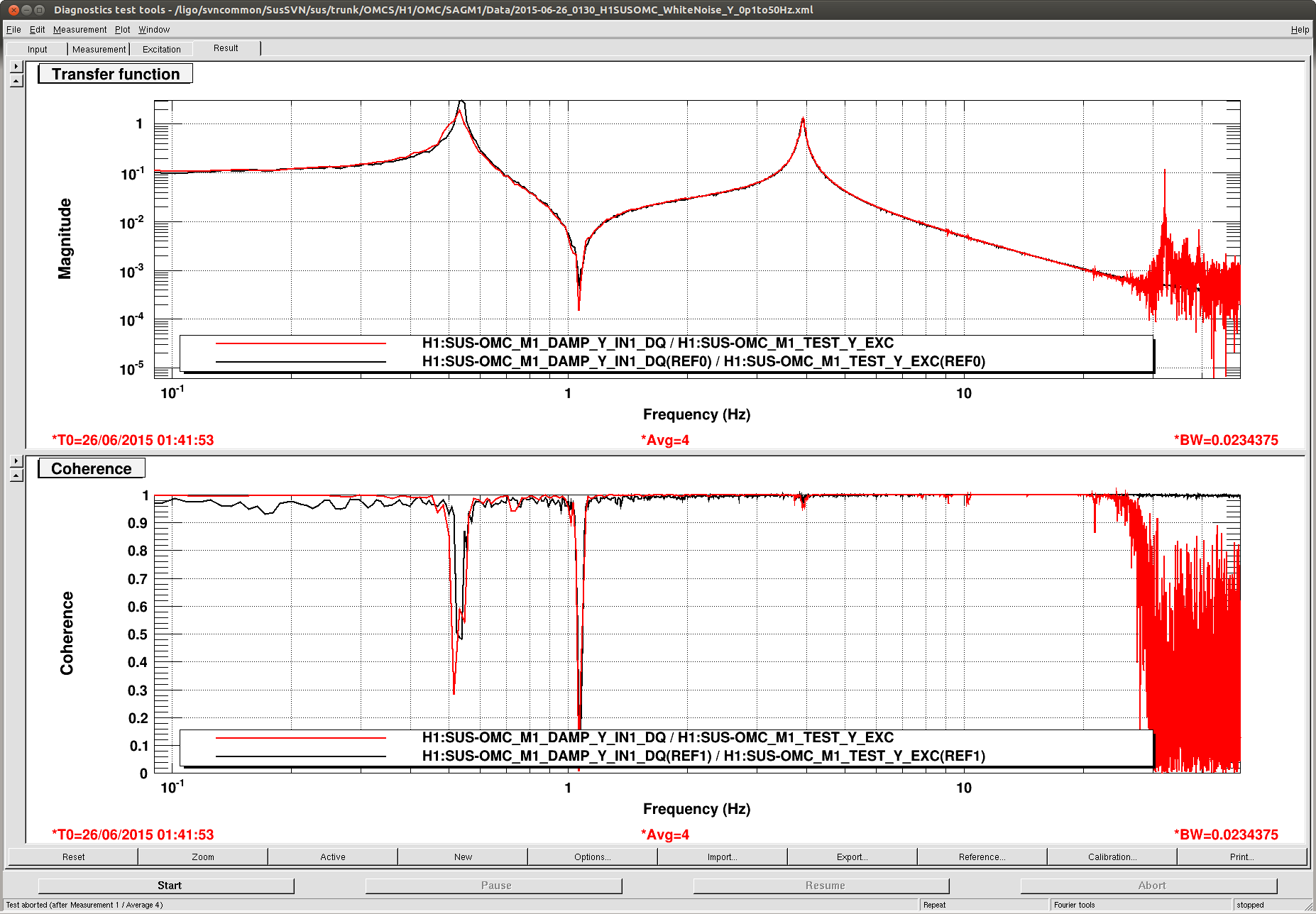Click the Magnitude axis label
This screenshot has width=1316, height=914.
[65, 238]
